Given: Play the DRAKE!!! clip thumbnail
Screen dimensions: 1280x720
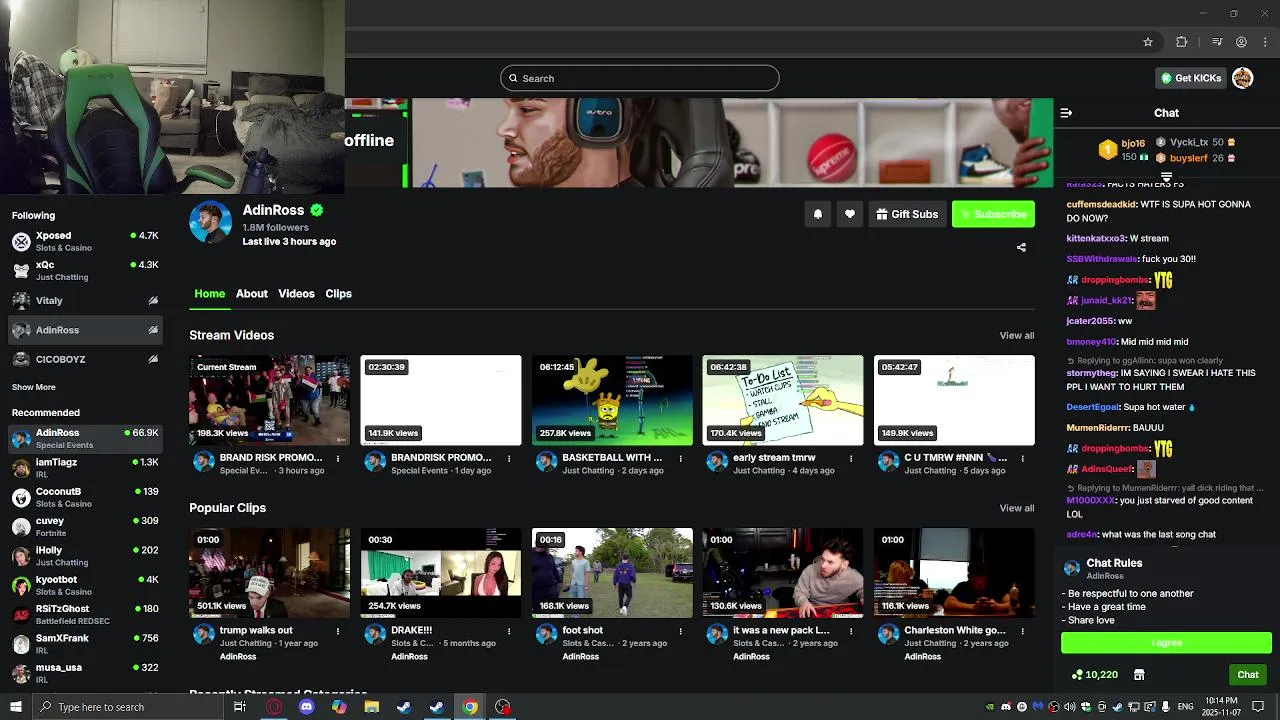Looking at the screenshot, I should coord(441,573).
